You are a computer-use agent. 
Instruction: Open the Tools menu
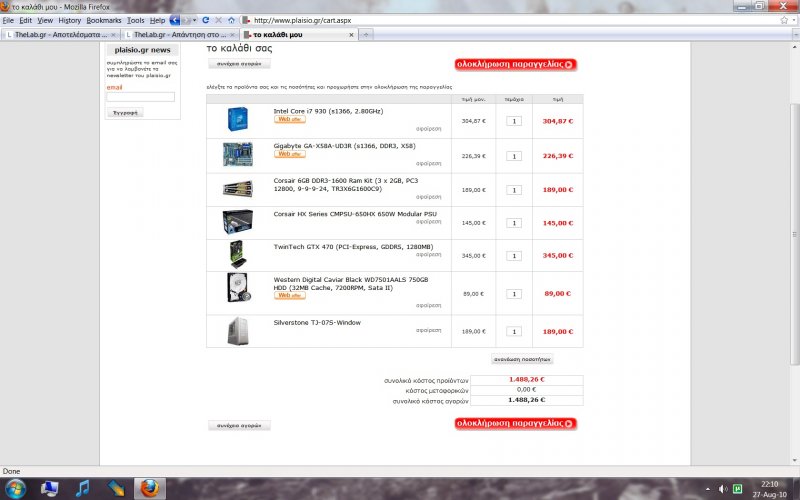tap(135, 20)
